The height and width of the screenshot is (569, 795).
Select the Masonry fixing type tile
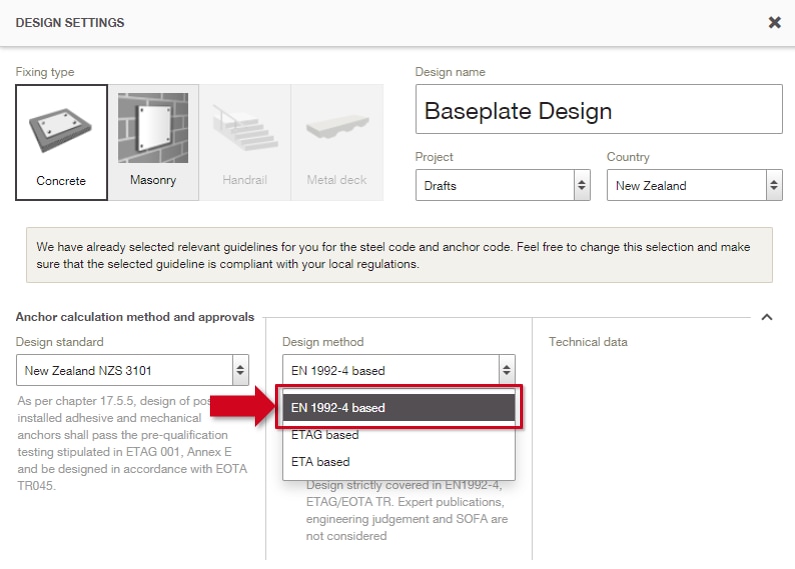(x=153, y=142)
